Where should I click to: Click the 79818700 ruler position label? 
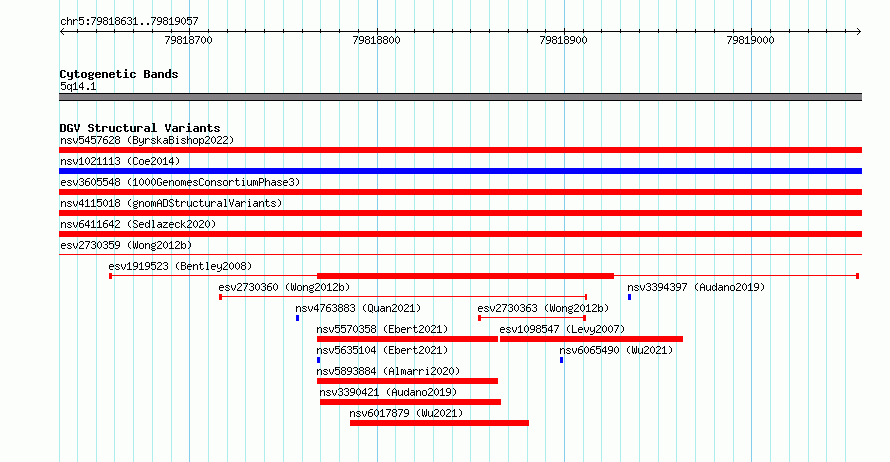[188, 40]
